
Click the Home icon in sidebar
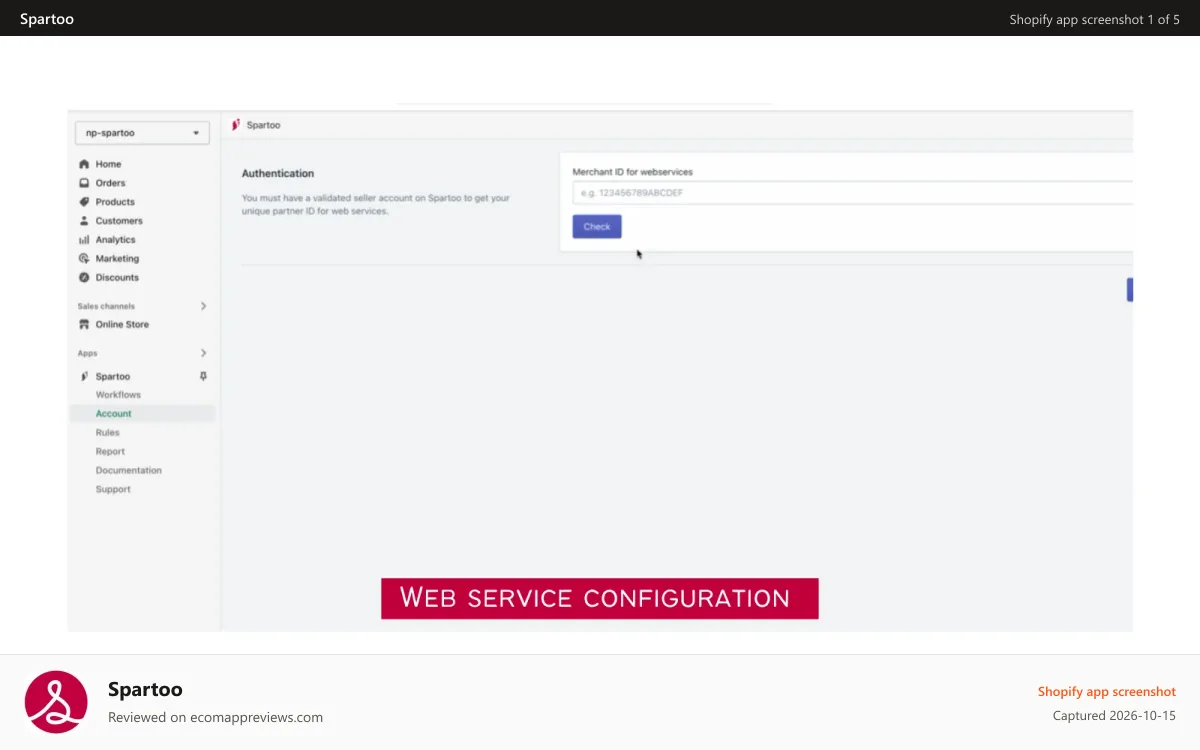click(84, 164)
